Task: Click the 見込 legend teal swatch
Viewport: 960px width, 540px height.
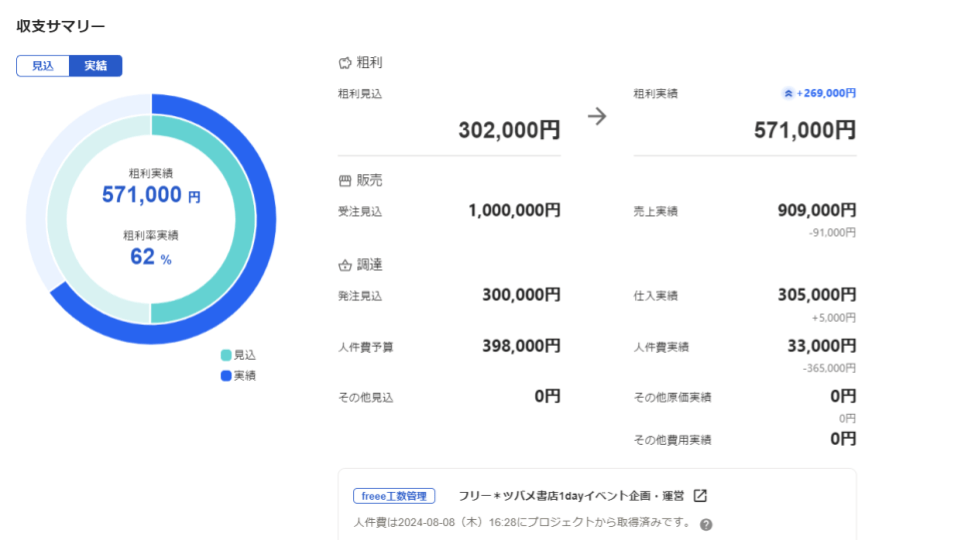Action: pos(226,355)
